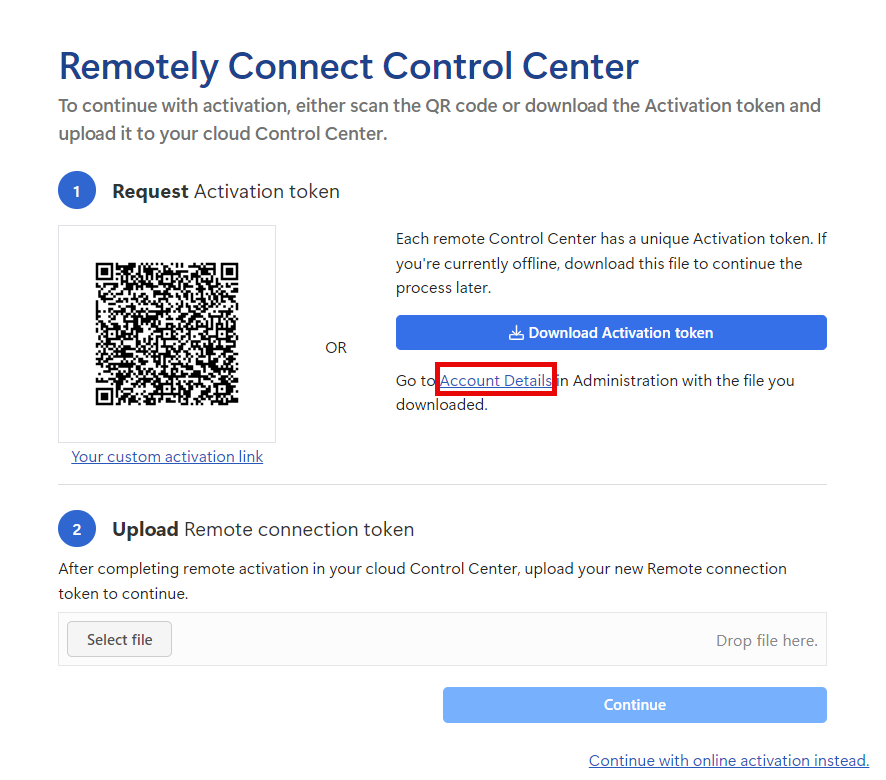Click the OR separator text
Image resolution: width=886 pixels, height=780 pixels.
(x=336, y=348)
